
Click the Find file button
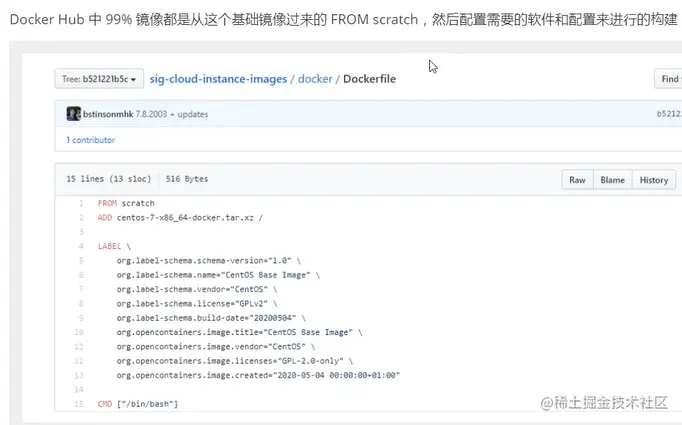coord(668,79)
